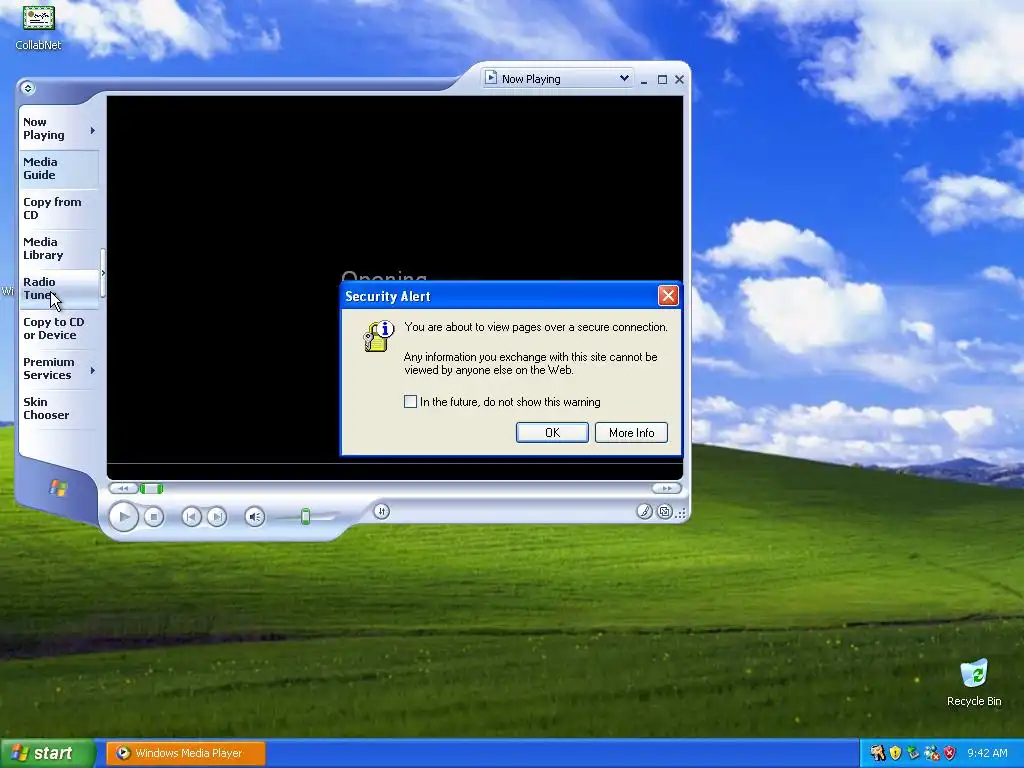
Task: Minimize the Media Player window
Action: pos(644,80)
